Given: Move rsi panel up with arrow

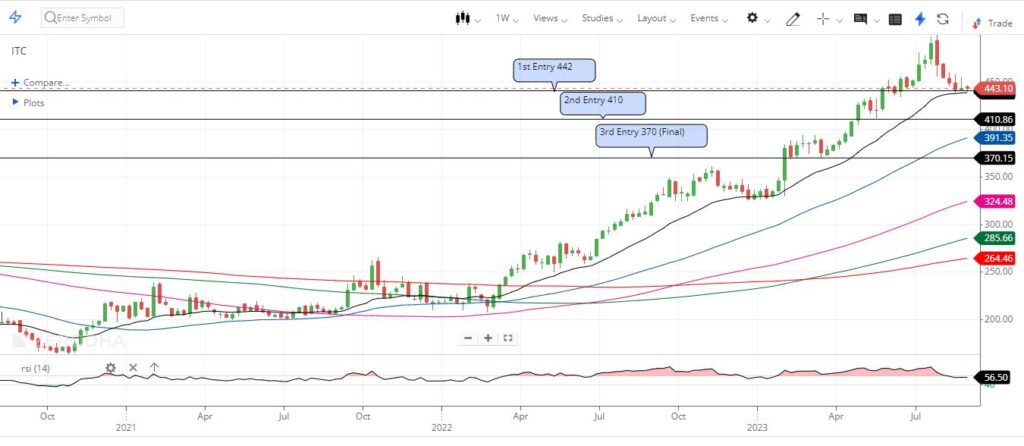Looking at the screenshot, I should point(154,368).
